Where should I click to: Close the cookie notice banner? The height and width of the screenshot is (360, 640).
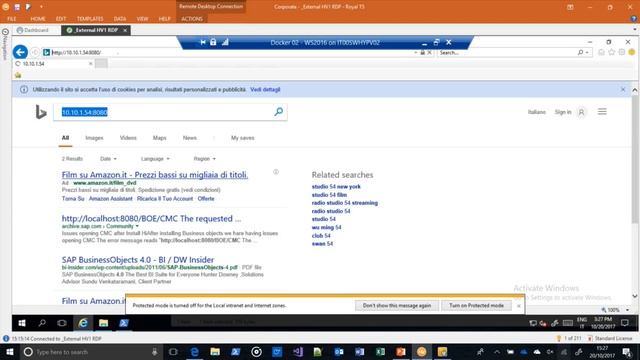[623, 89]
